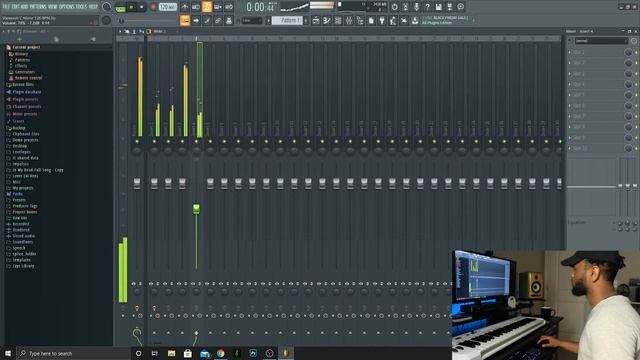Viewport: 640px width, 360px height.
Task: Open the mixer options arrow menu
Action: point(120,31)
